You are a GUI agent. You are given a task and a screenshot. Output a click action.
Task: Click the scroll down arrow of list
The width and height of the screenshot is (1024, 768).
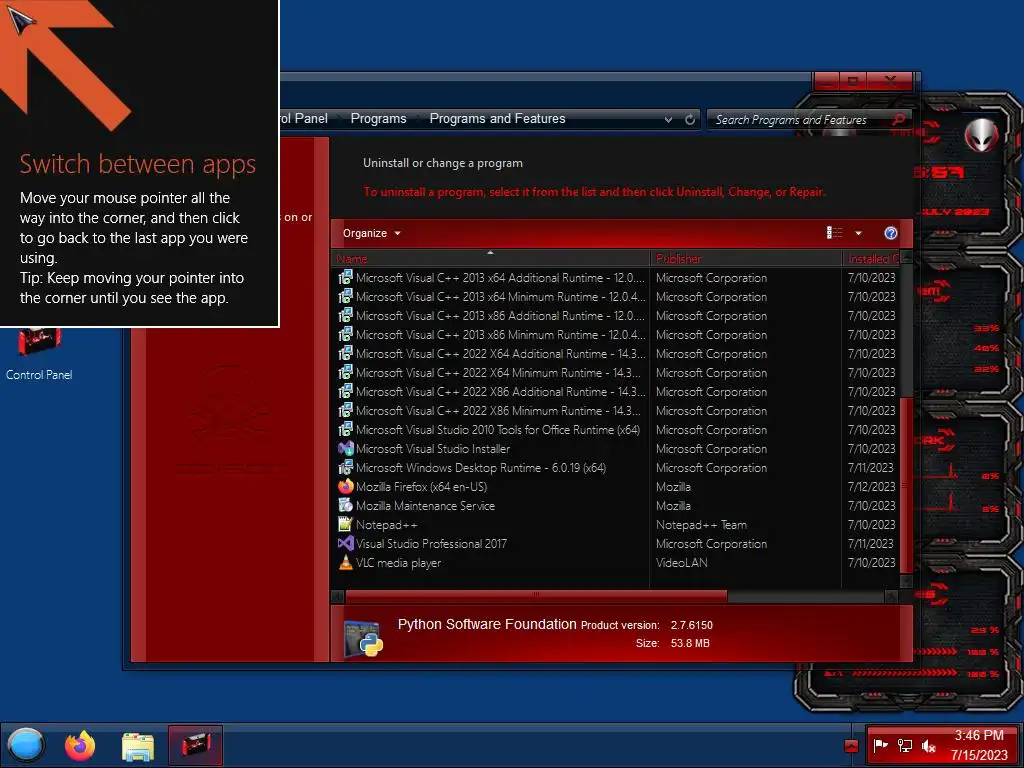906,581
